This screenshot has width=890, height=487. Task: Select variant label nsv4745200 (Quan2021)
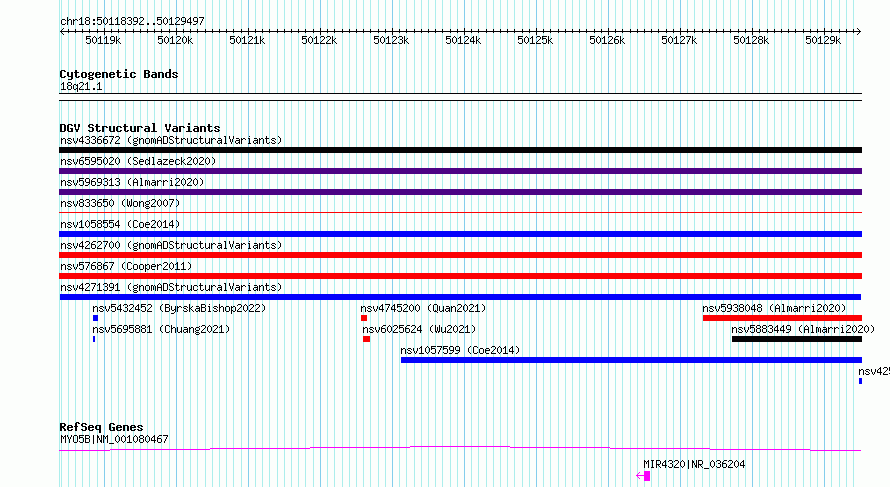(423, 308)
